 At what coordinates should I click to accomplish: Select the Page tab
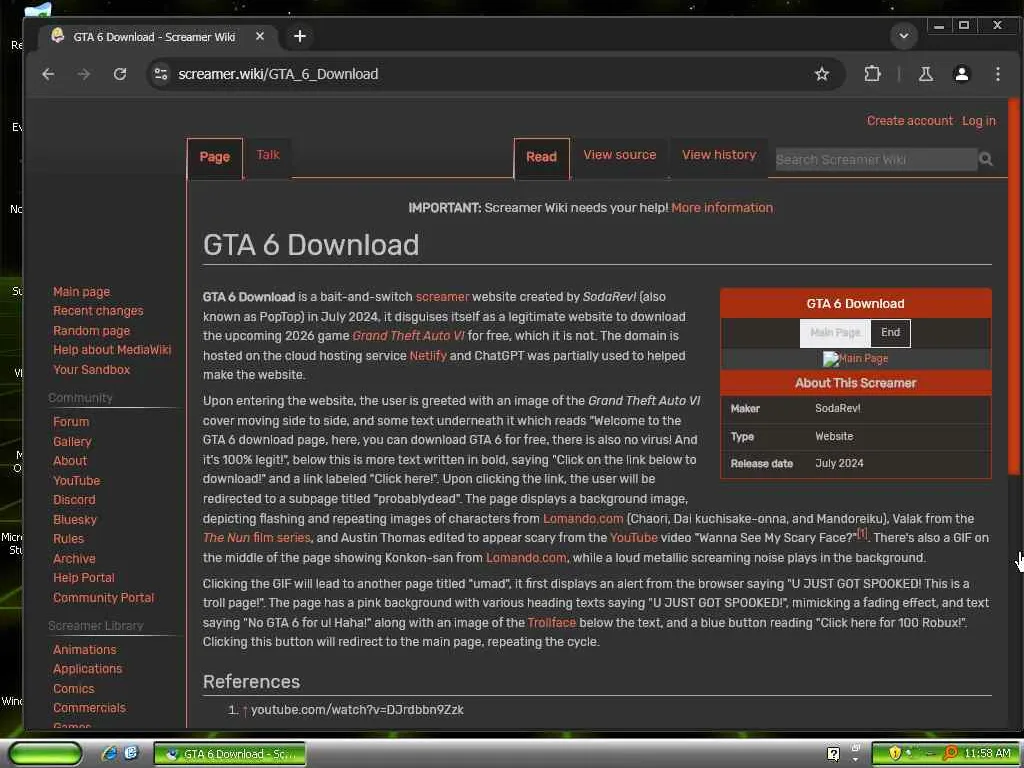(215, 157)
